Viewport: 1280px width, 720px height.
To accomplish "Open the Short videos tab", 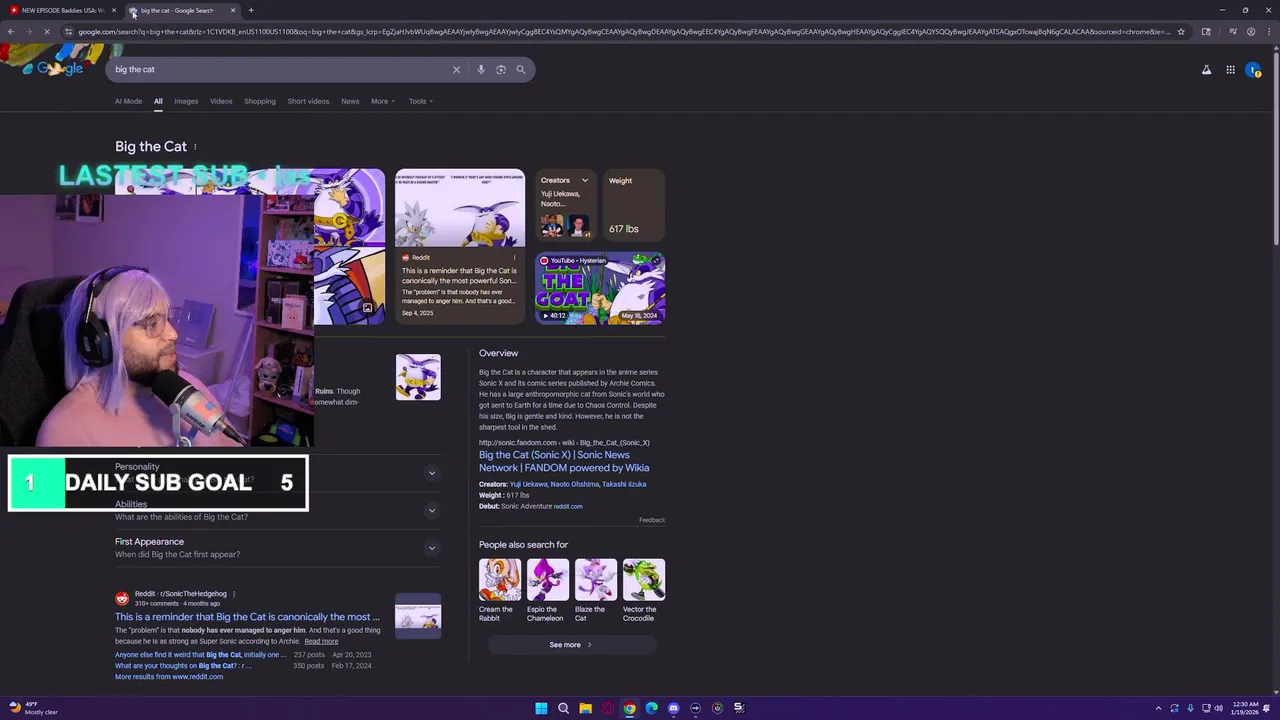I will [x=308, y=101].
